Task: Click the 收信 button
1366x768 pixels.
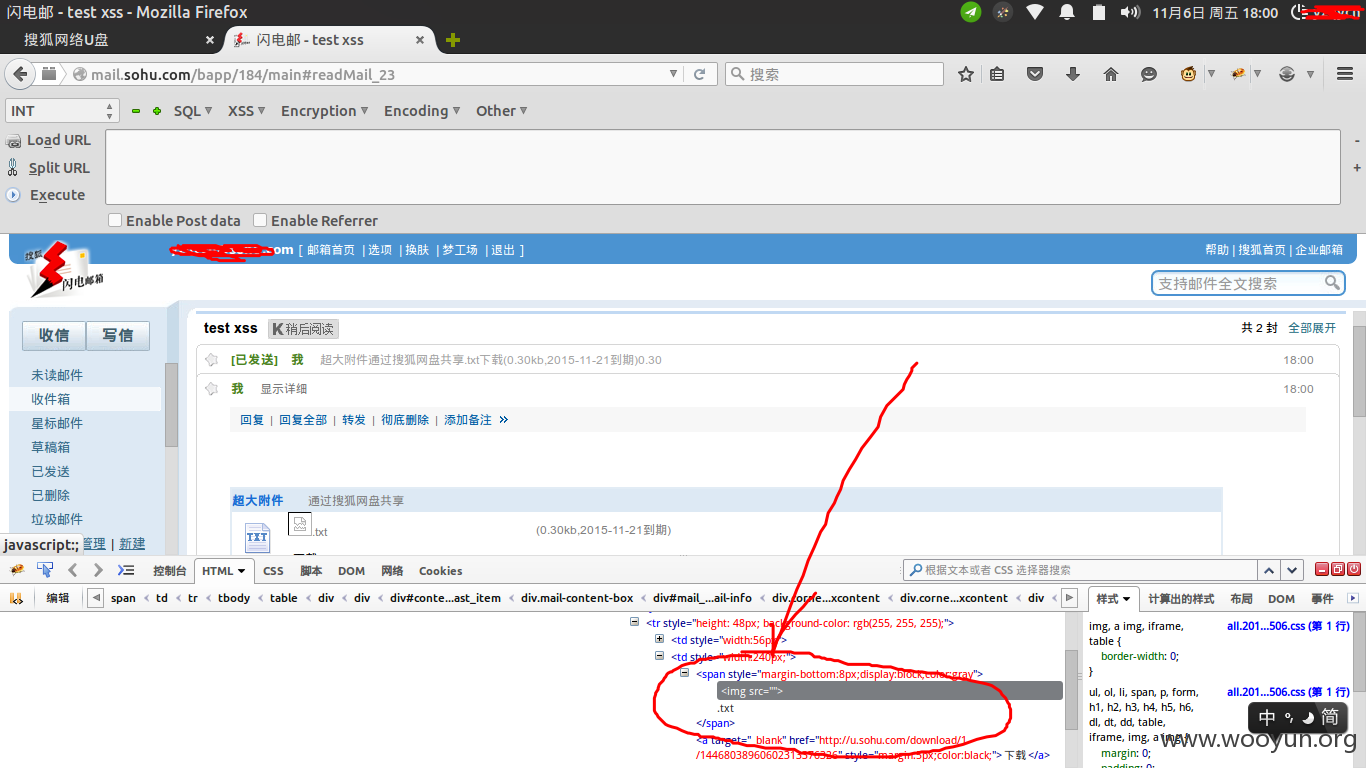Action: tap(54, 335)
